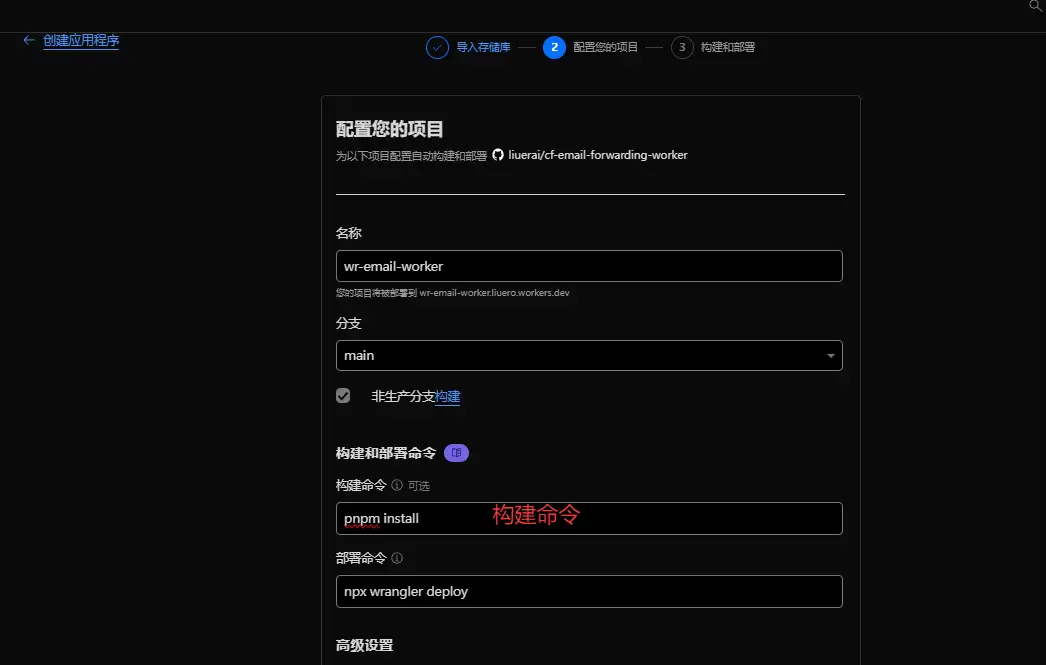Image resolution: width=1046 pixels, height=665 pixels.
Task: Open the search magnifier at top right
Action: click(x=1036, y=7)
